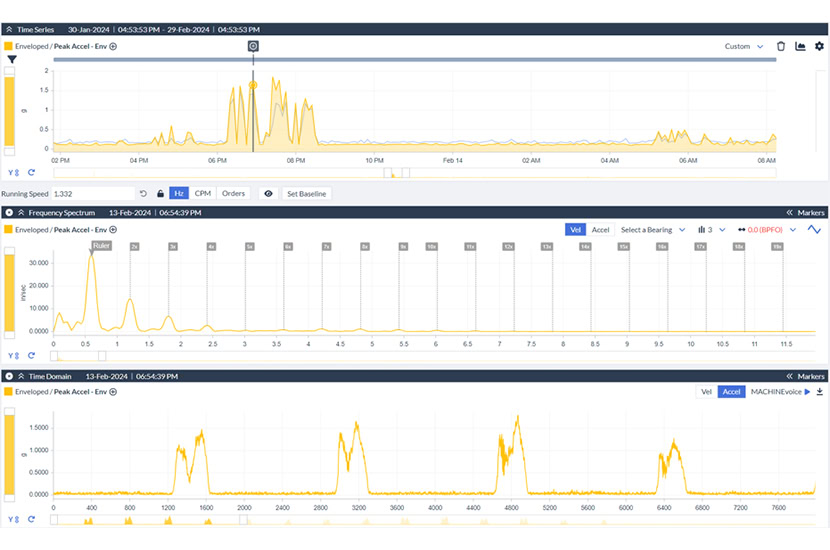Click the Ruler marker on the spectrum
Viewport: 830px width, 550px height.
[101, 246]
